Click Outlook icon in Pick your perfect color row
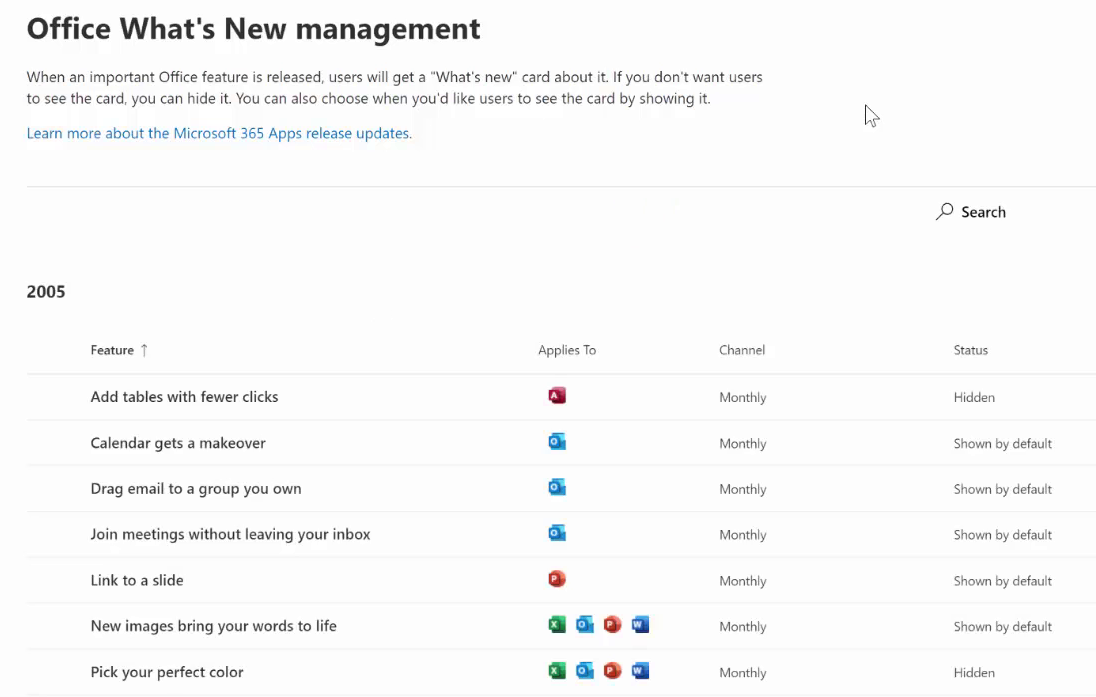Image resolution: width=1096 pixels, height=697 pixels. click(x=585, y=671)
